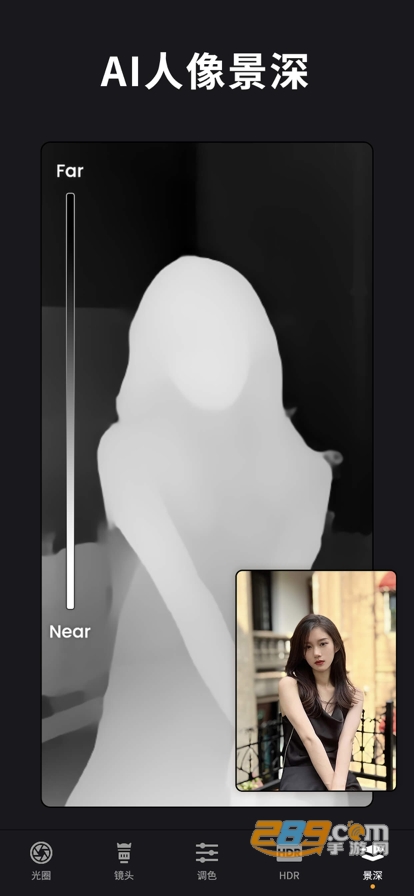The height and width of the screenshot is (896, 414).
Task: Select the 景深 text label
Action: (x=373, y=875)
